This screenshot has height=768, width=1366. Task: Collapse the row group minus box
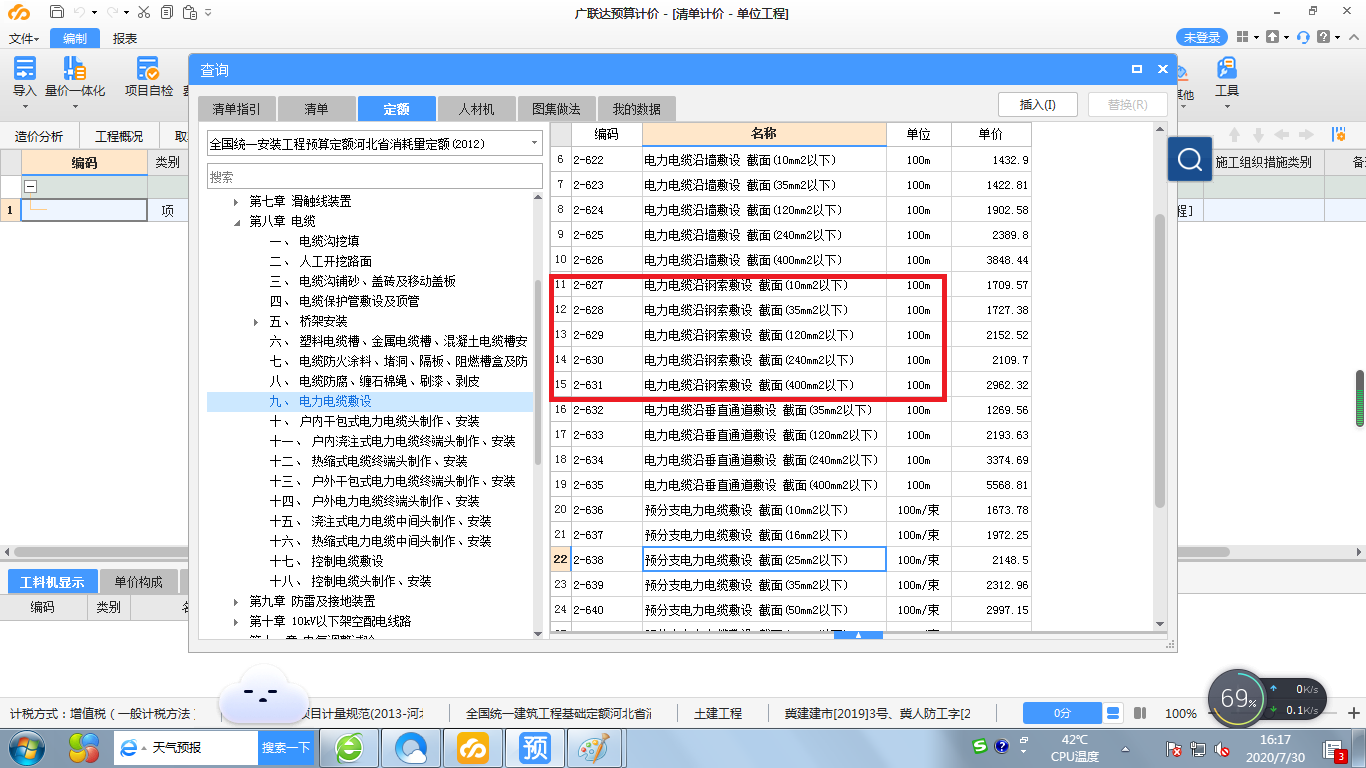pos(30,186)
